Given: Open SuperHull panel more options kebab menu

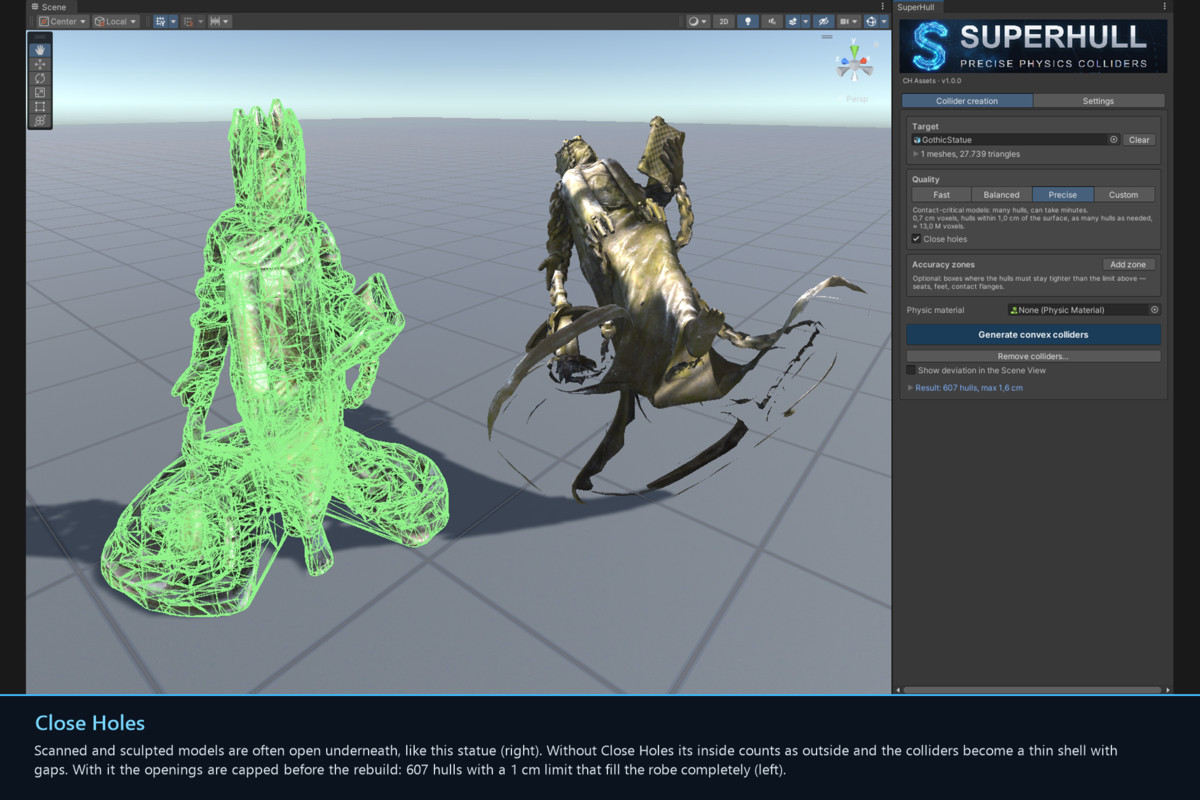Looking at the screenshot, I should click(1165, 7).
